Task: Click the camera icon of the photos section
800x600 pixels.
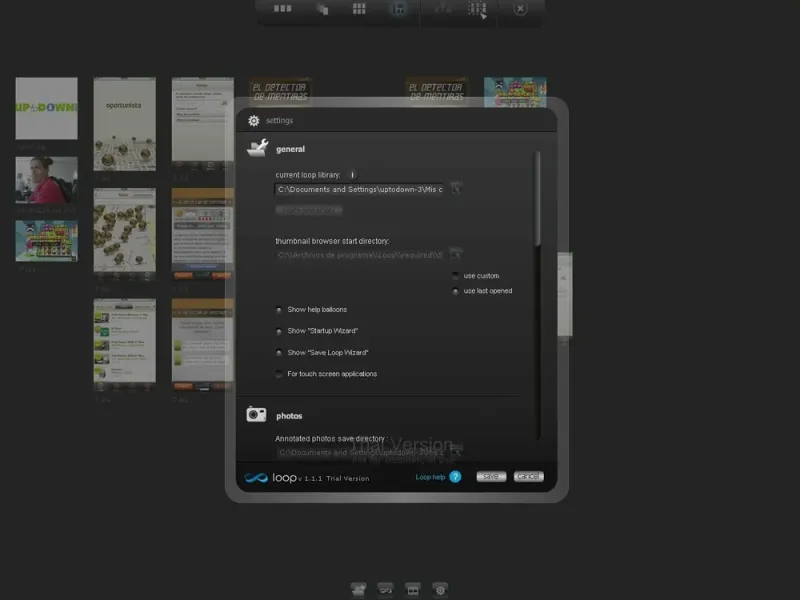Action: (256, 414)
